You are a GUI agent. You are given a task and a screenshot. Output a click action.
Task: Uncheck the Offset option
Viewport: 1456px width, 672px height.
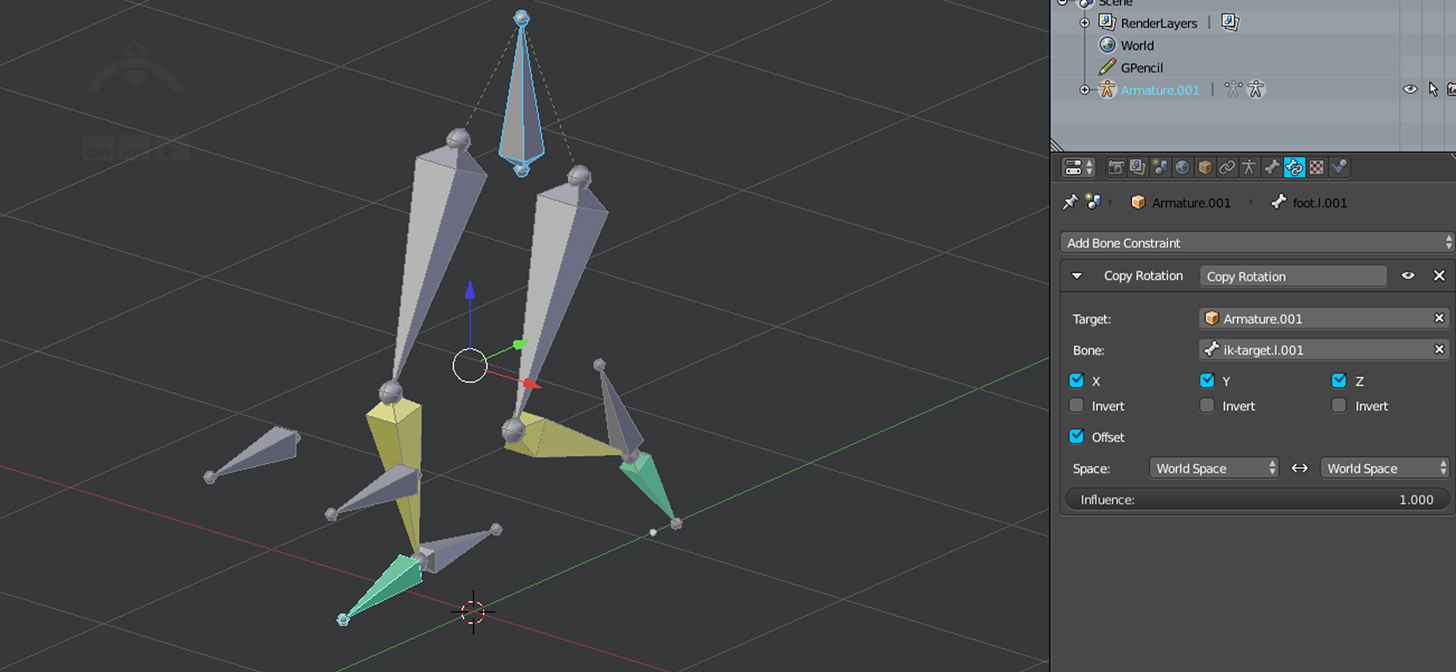click(x=1076, y=436)
